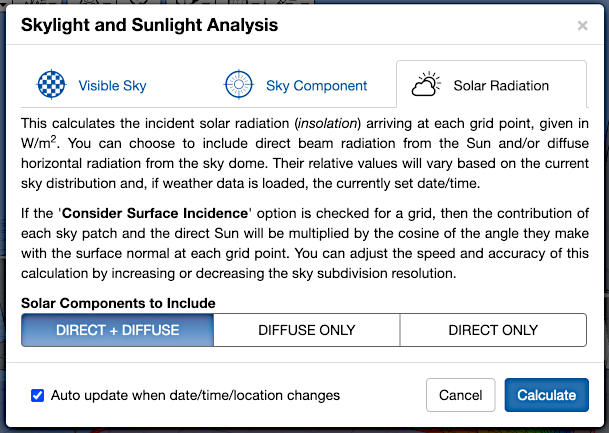Viewport: 609px width, 433px height.
Task: Select the Solar Radiation tab label
Action: tap(501, 86)
